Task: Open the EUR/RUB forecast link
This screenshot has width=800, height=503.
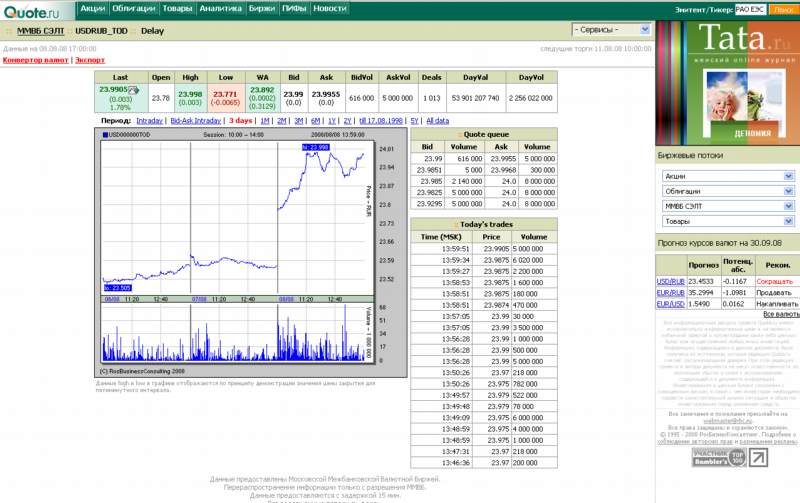Action: point(670,293)
